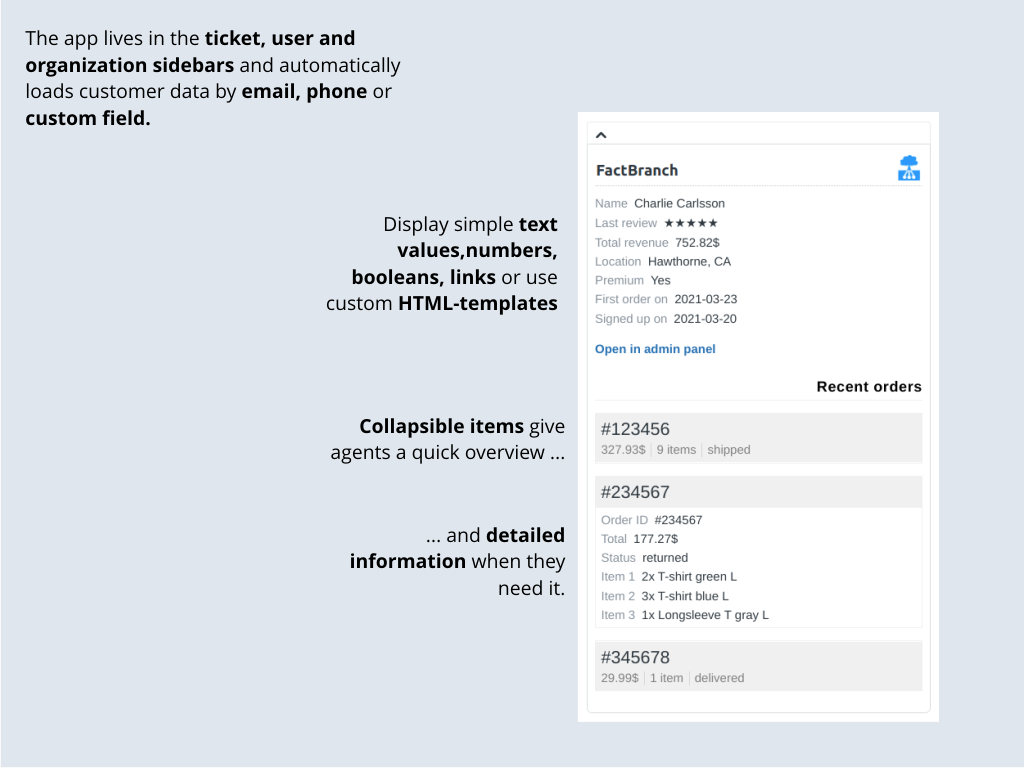1024x768 pixels.
Task: Select the Recent orders section header
Action: (868, 386)
